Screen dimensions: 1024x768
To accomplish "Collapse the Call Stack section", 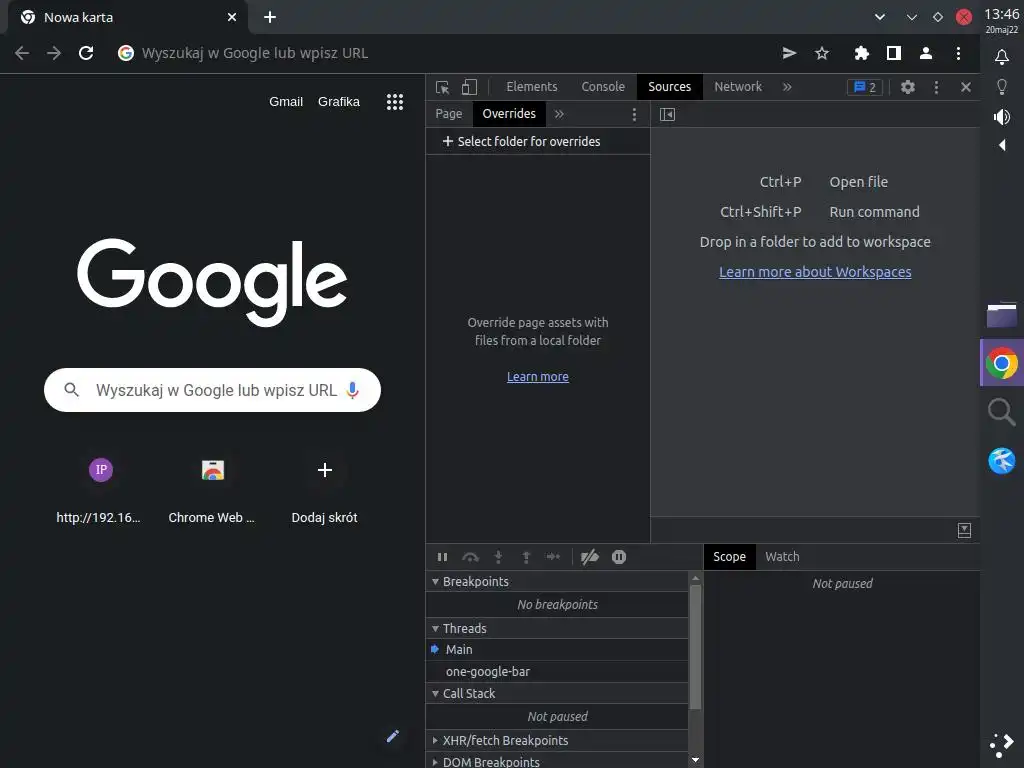I will click(557, 694).
